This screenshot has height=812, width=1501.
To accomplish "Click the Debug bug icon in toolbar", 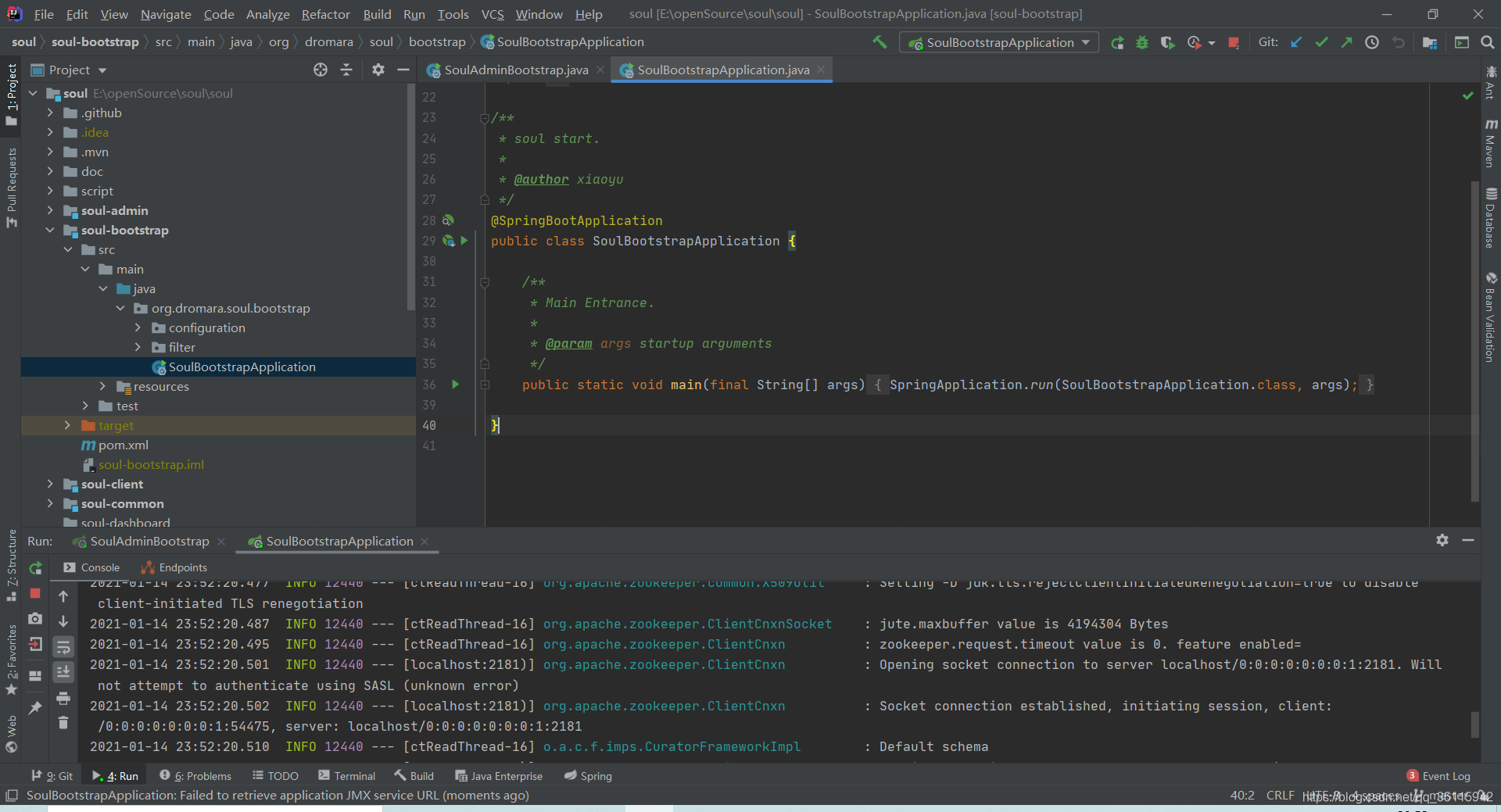I will [x=1142, y=43].
